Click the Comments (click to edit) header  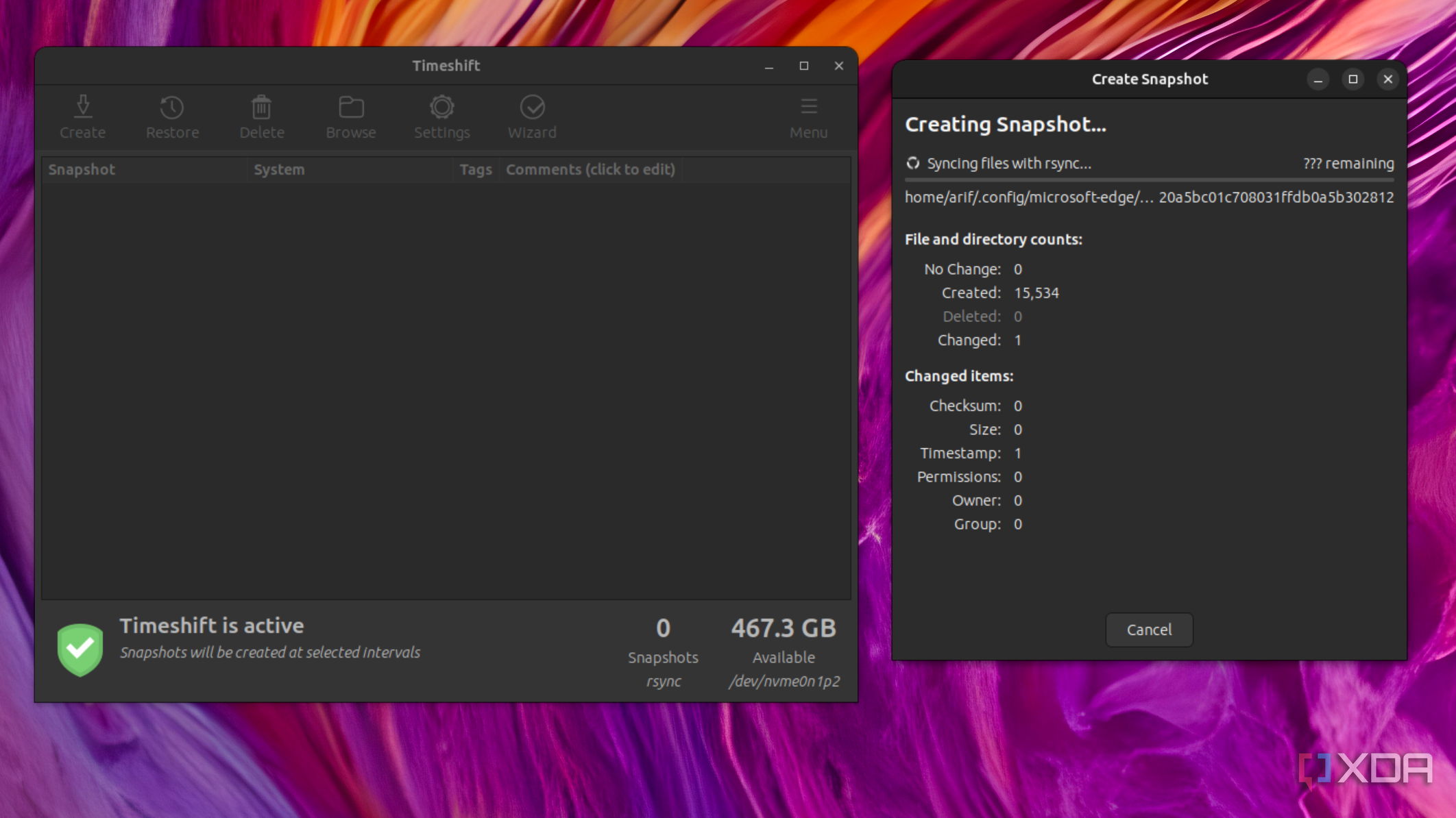(x=590, y=169)
